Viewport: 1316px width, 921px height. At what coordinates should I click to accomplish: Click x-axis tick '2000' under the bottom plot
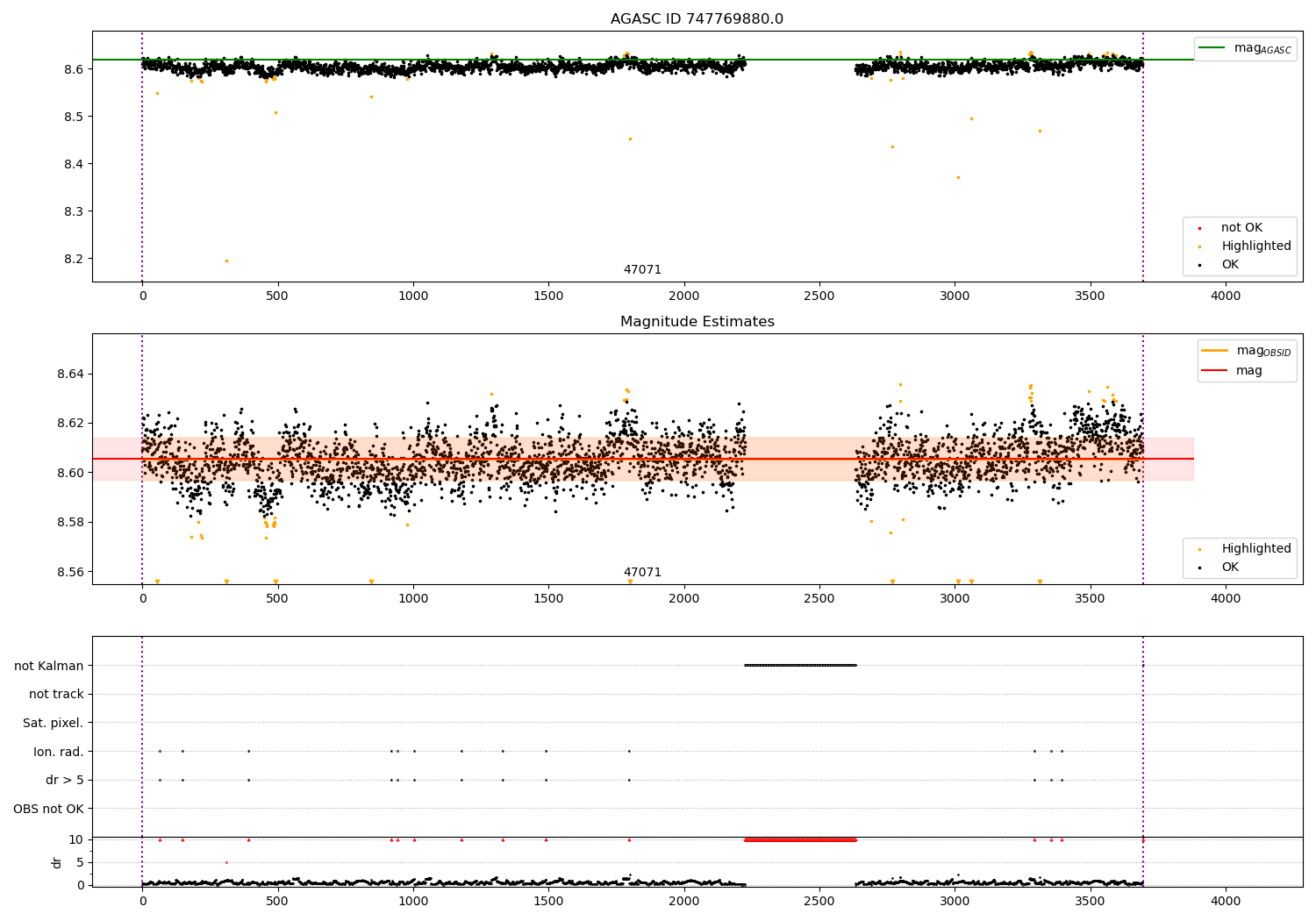click(684, 902)
